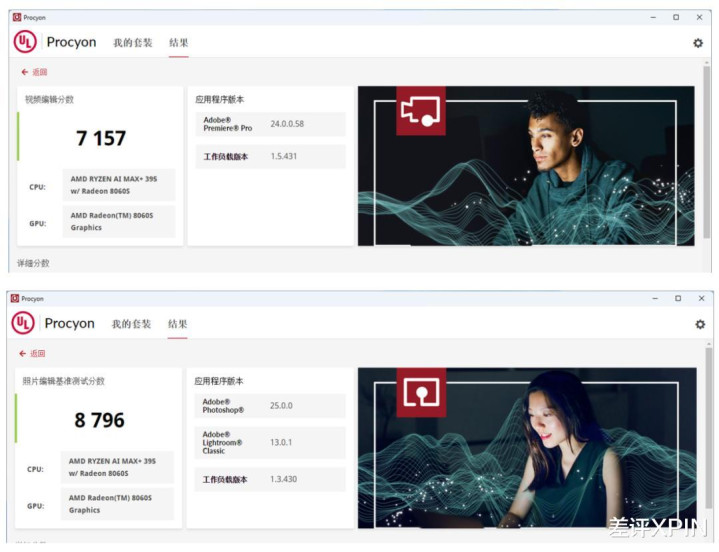Click video editing benchmark icon on top banner

(x=420, y=110)
